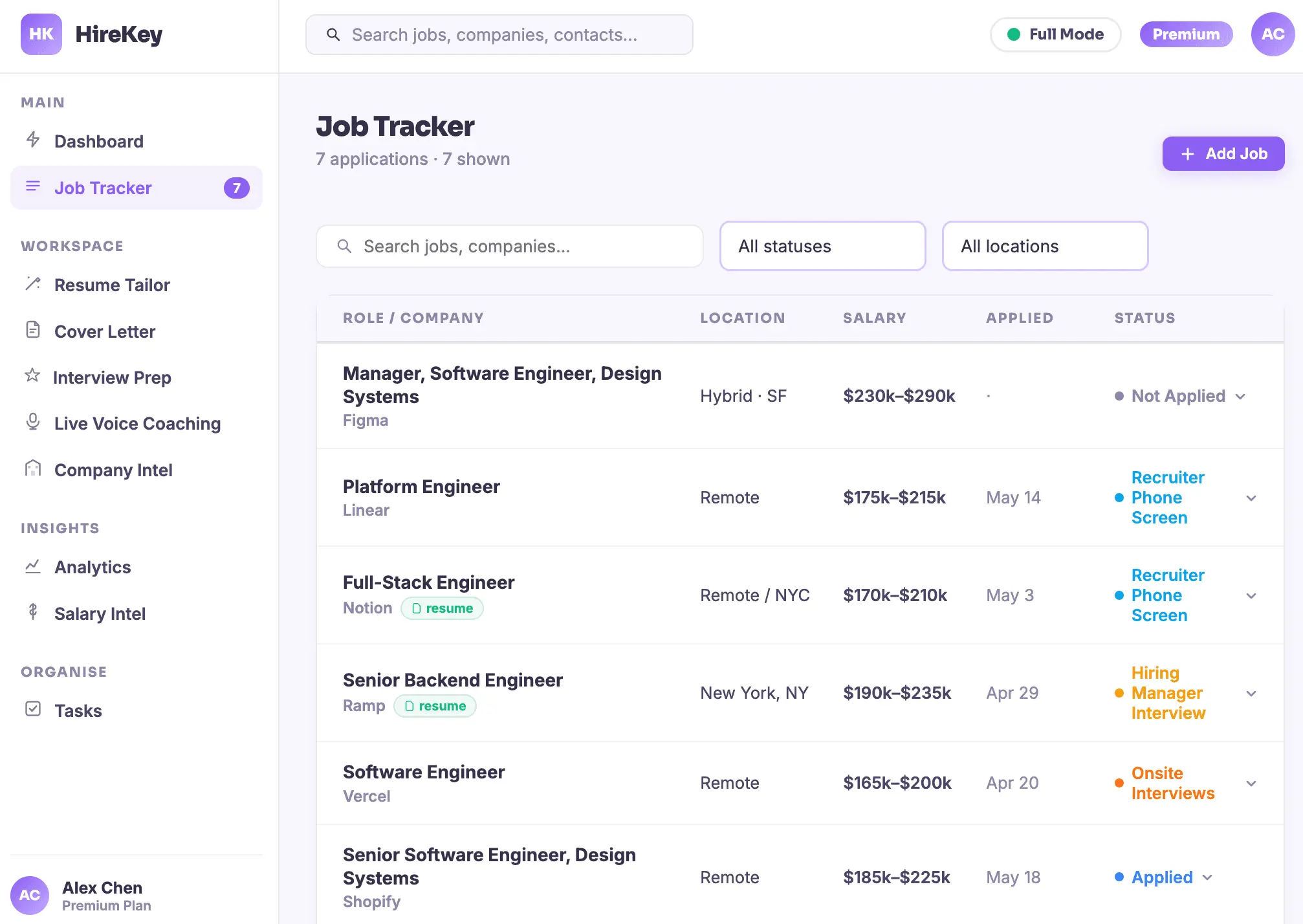Click the APPLIED column header
Screen dimensions: 1303x924
pyautogui.click(x=1019, y=318)
